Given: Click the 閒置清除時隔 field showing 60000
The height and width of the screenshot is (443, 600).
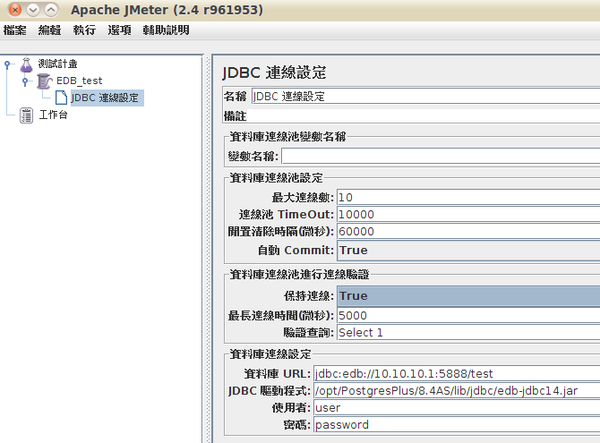Looking at the screenshot, I should pyautogui.click(x=468, y=231).
